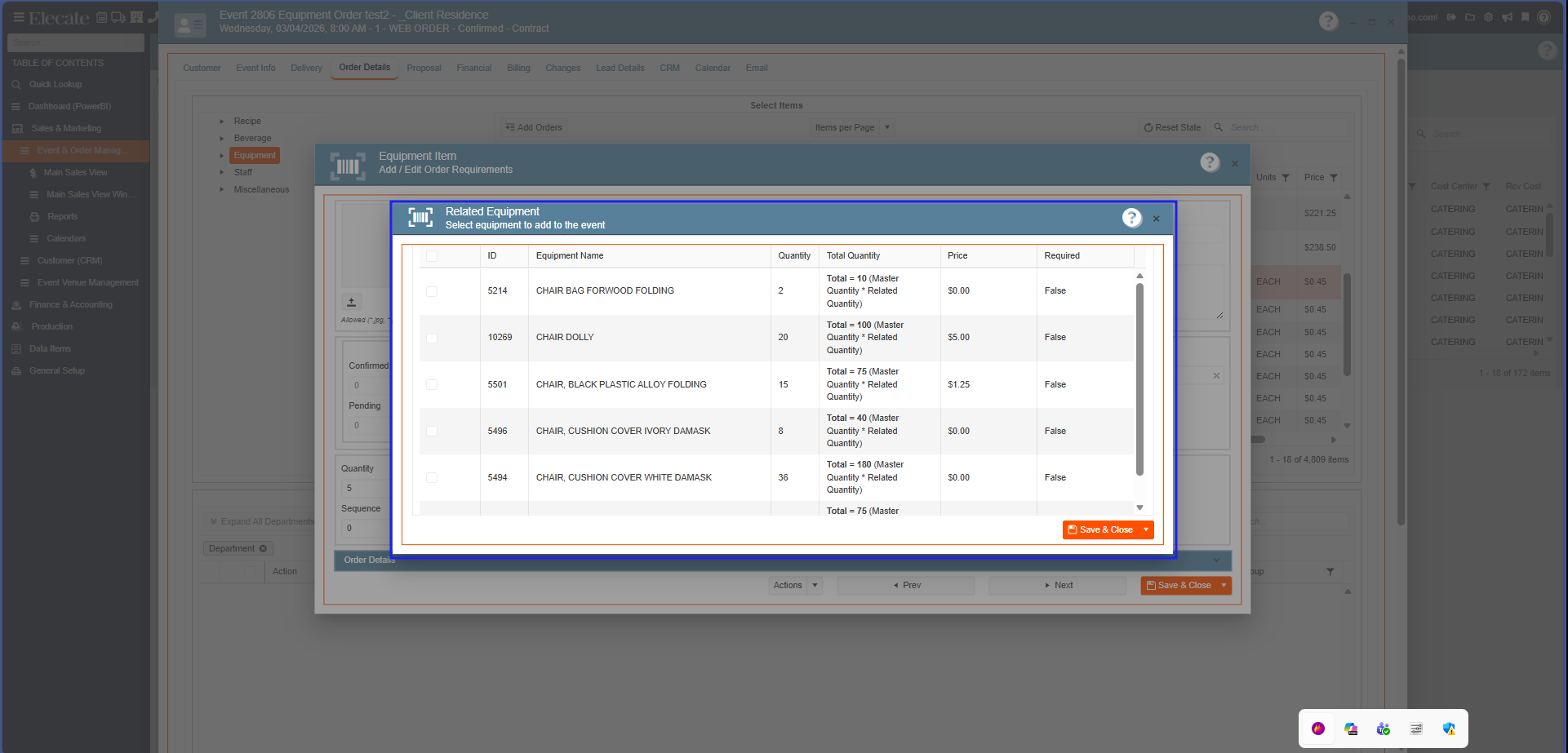Open the announcements megaphone icon
This screenshot has height=753, width=1568.
coord(1507,17)
